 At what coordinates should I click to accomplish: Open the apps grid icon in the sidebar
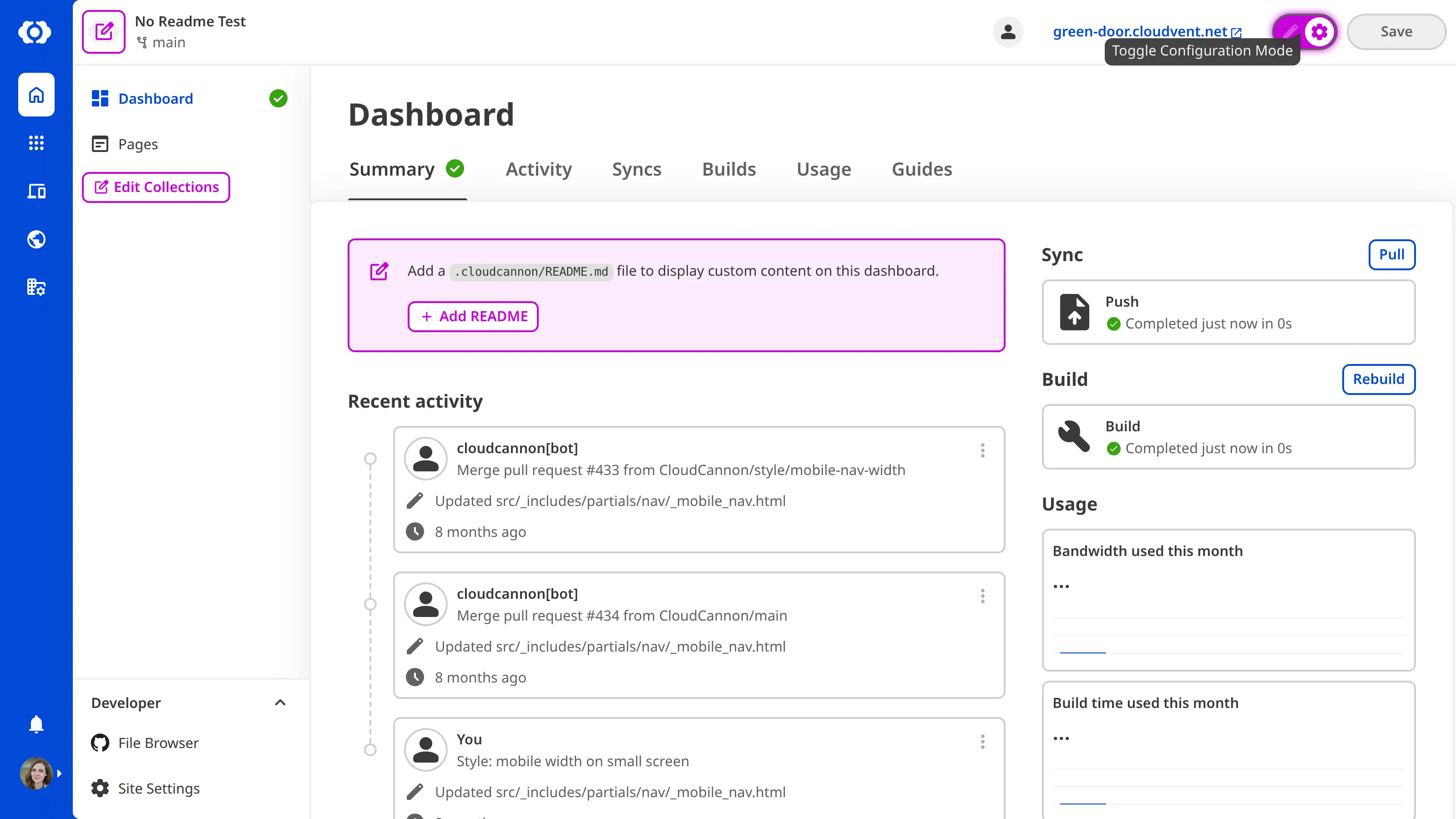click(x=35, y=143)
